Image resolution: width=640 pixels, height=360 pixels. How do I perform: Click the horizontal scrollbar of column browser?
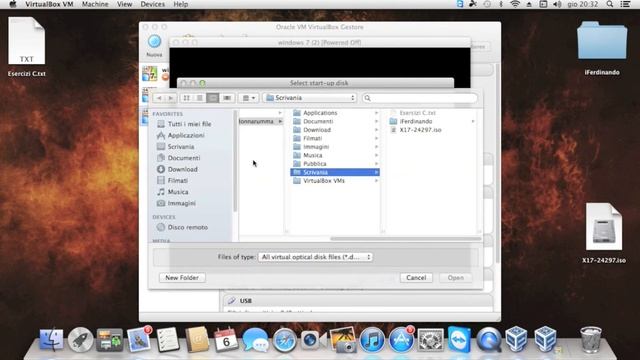[405, 238]
